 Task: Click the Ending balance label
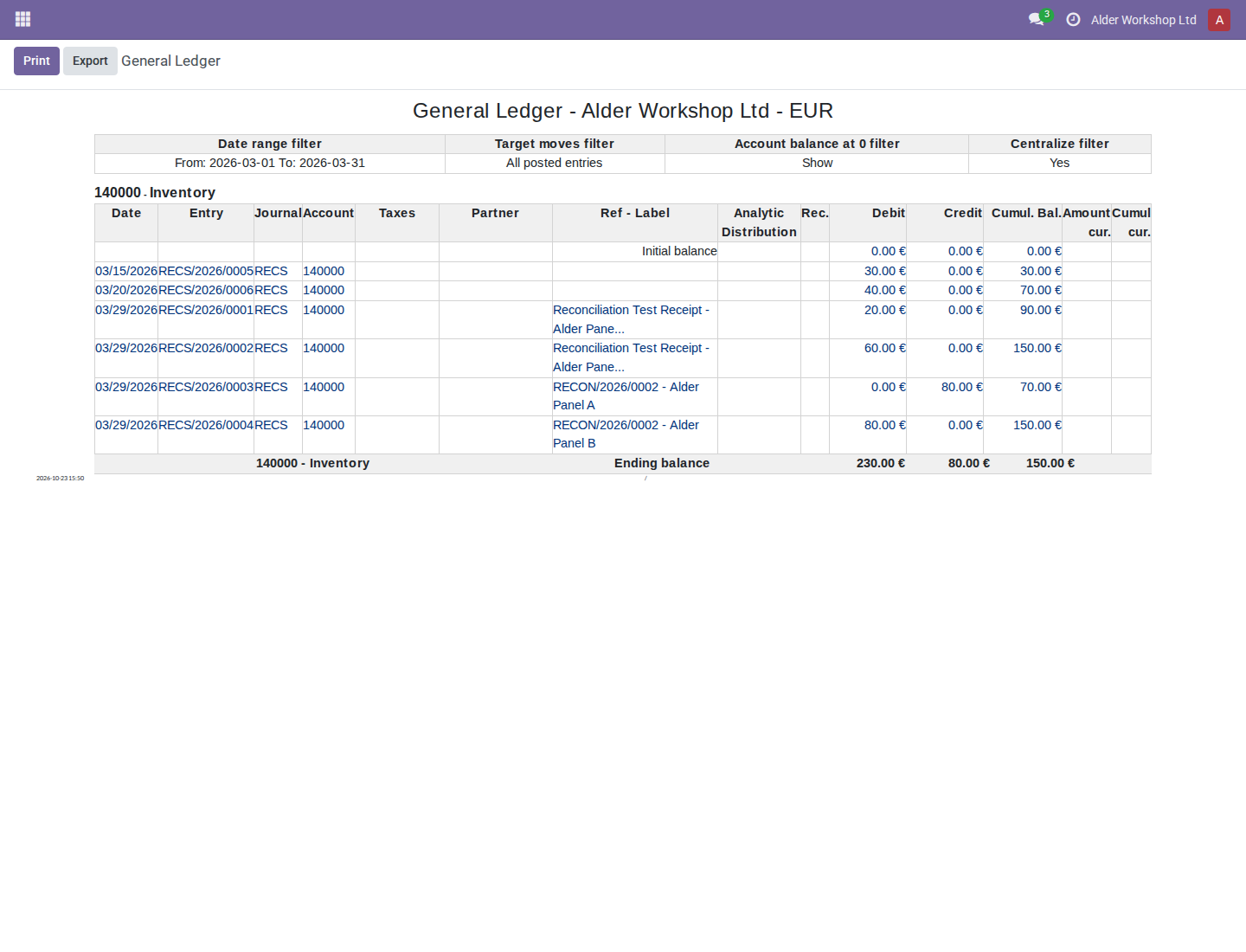[x=662, y=463]
